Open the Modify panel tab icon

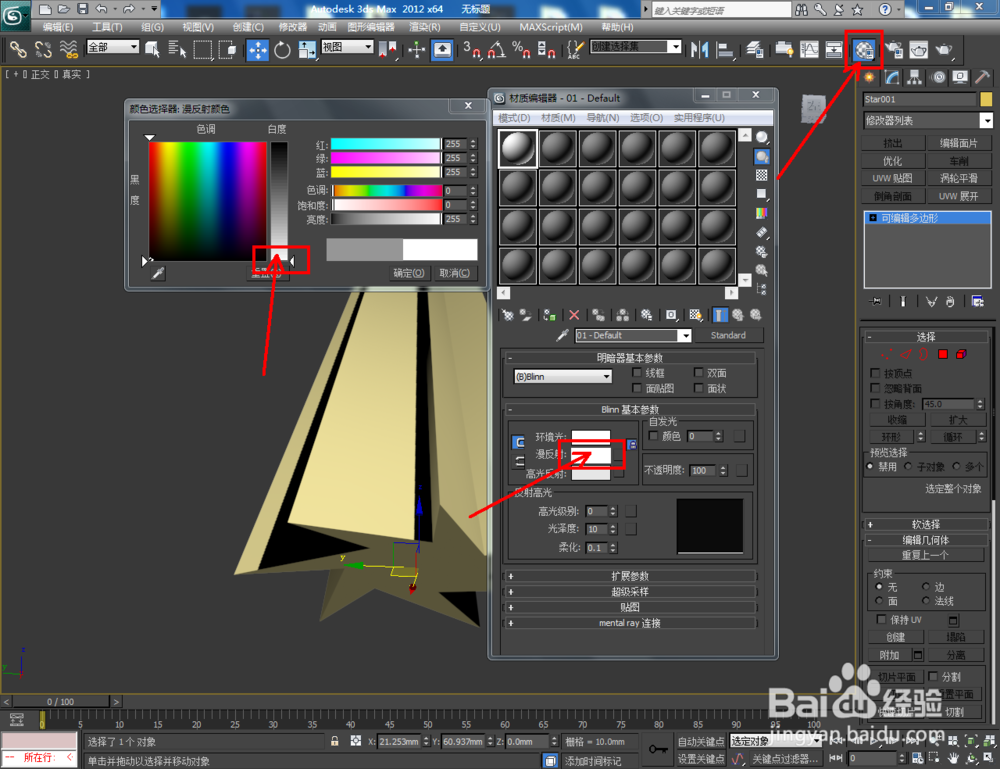click(x=892, y=78)
